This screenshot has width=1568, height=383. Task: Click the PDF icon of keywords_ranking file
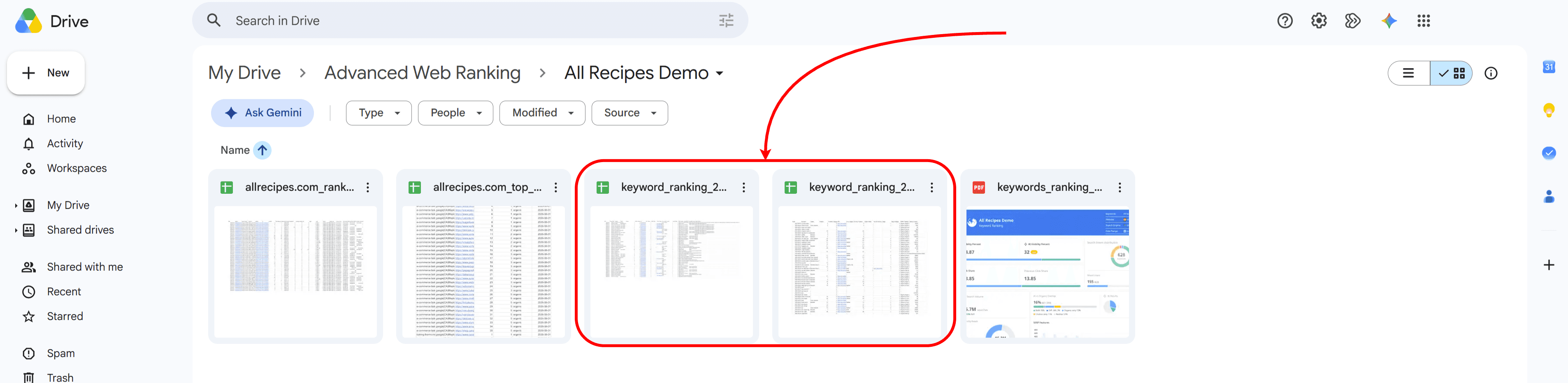click(x=978, y=188)
